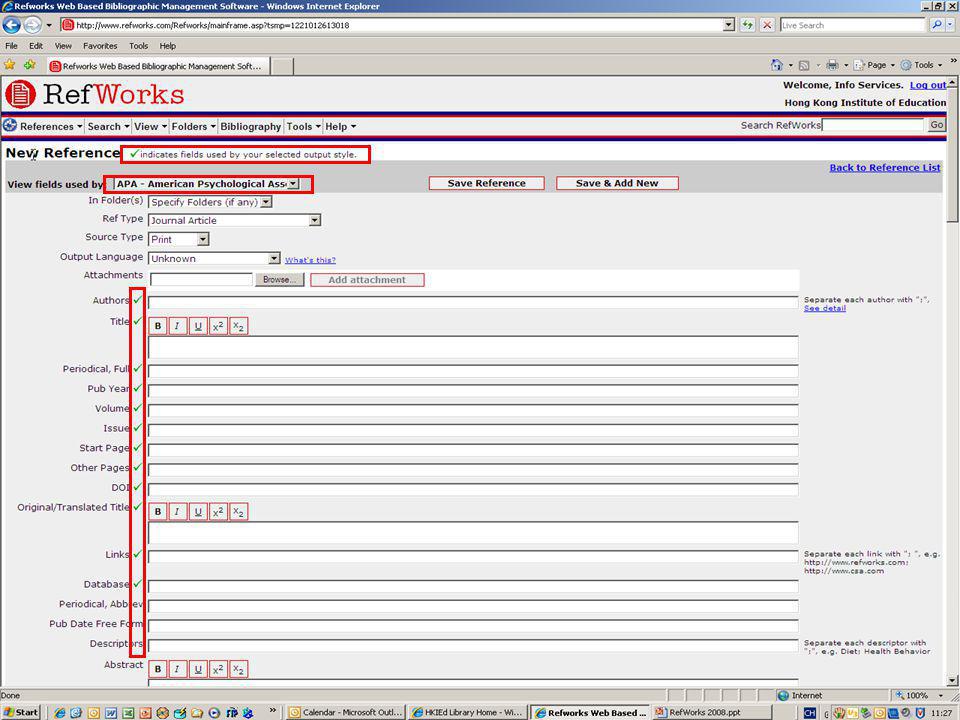
Task: Click the RefWorks logo
Action: click(x=95, y=94)
